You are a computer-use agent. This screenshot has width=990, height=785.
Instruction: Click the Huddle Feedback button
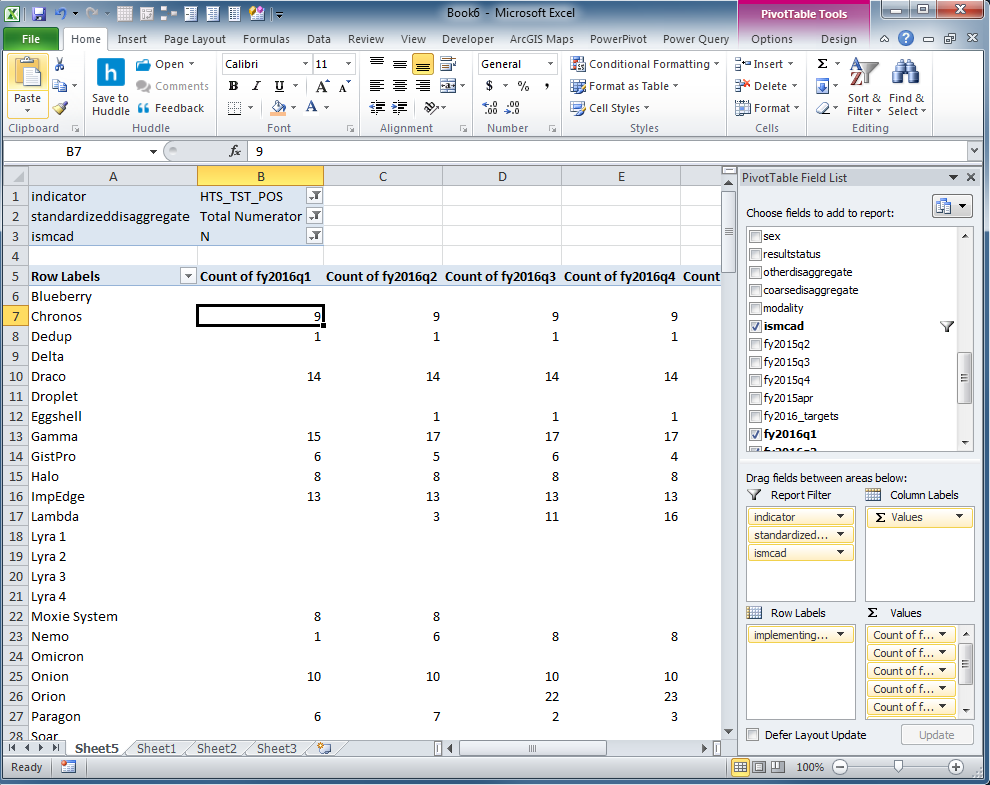coord(171,108)
